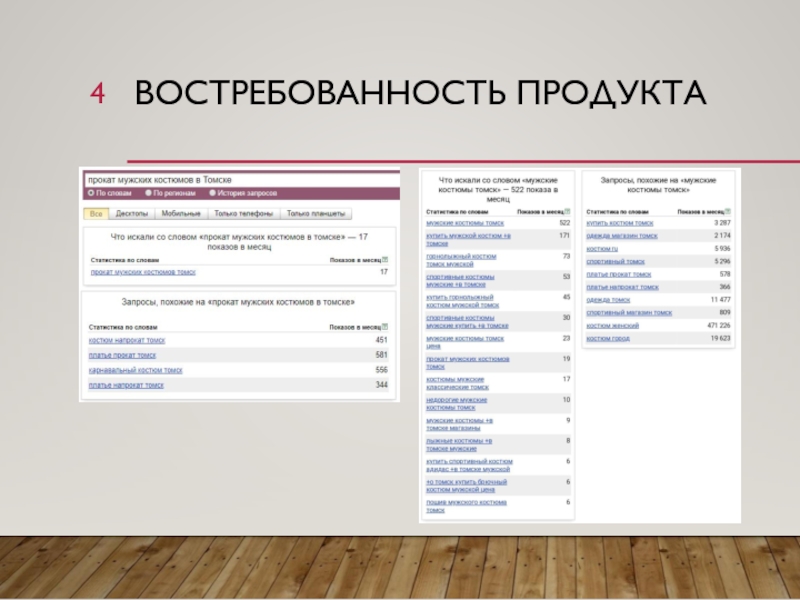The width and height of the screenshot is (800, 600).
Task: Open the «Мобильные» tab
Action: [181, 213]
